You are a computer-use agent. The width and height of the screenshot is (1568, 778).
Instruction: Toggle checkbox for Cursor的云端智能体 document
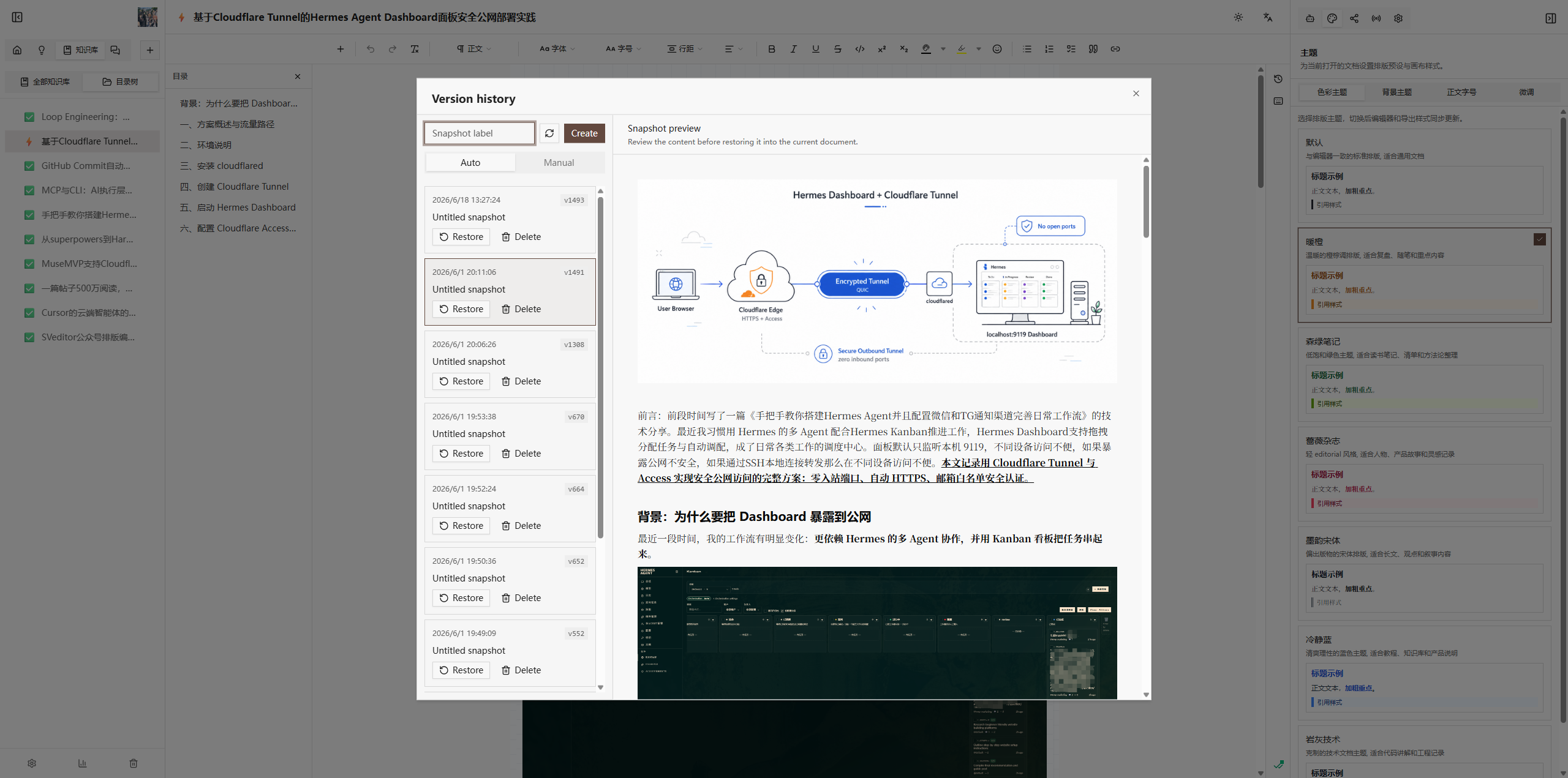pos(29,313)
